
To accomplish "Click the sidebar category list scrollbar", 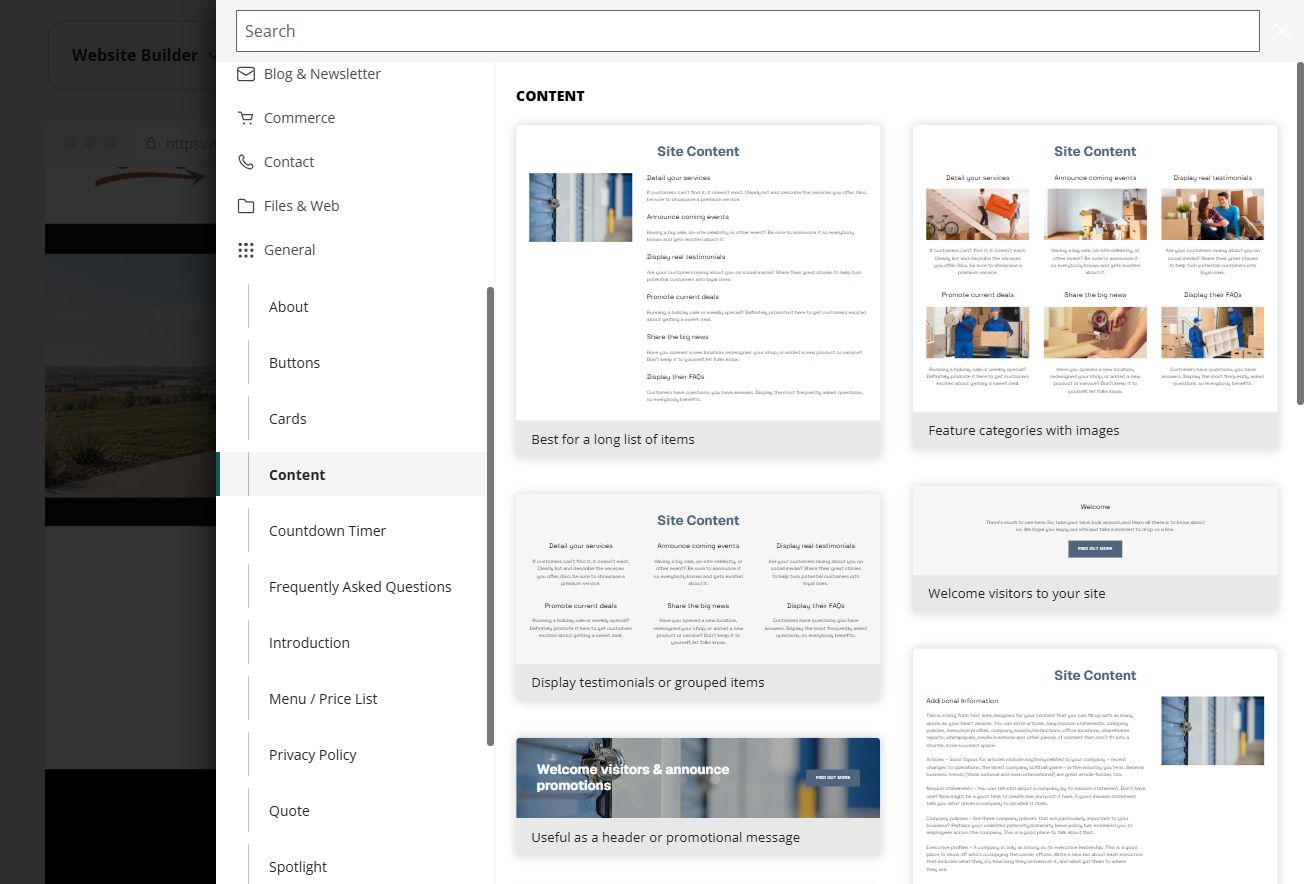I will click(x=490, y=516).
